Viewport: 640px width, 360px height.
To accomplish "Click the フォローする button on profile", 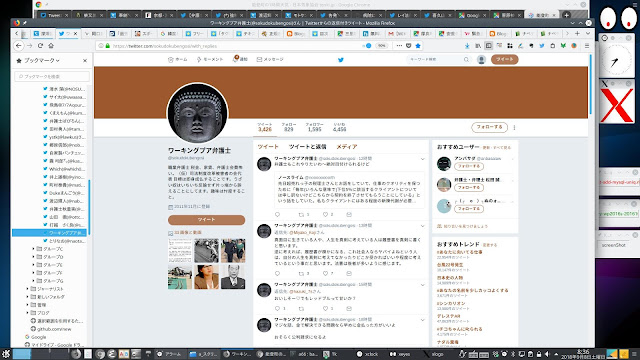I will click(489, 127).
